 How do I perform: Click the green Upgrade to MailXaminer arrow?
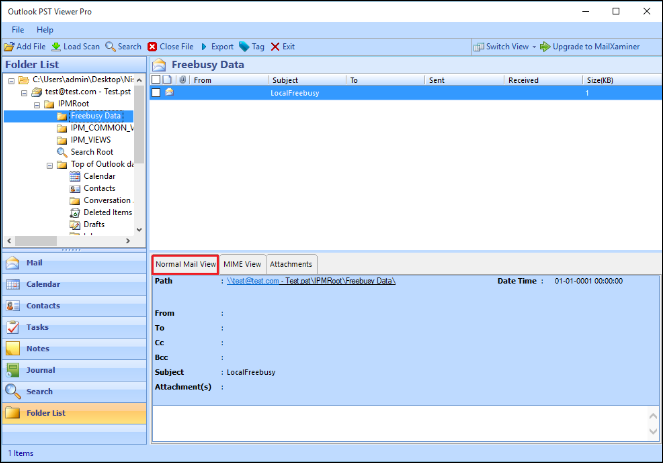tap(545, 47)
